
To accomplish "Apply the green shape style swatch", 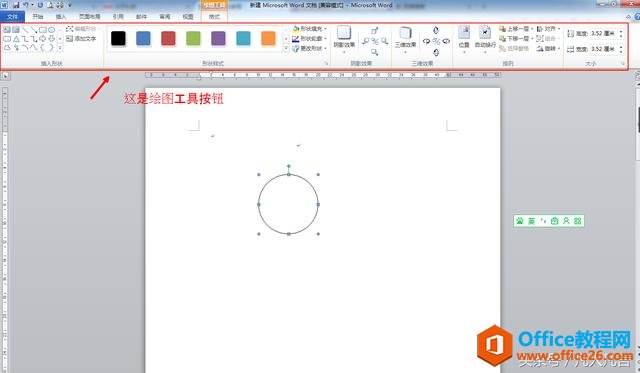I will pyautogui.click(x=193, y=39).
